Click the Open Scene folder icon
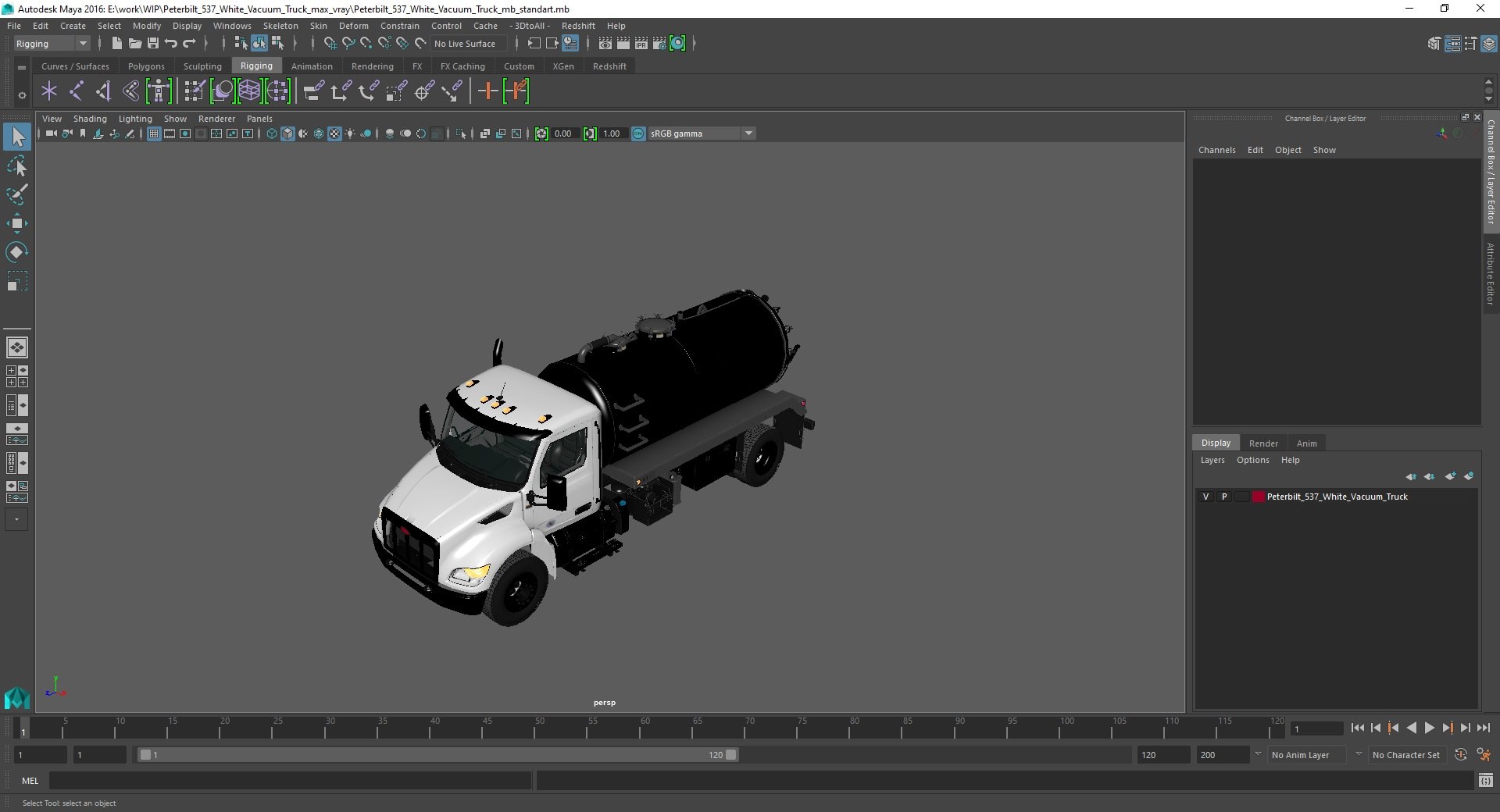 [134, 44]
